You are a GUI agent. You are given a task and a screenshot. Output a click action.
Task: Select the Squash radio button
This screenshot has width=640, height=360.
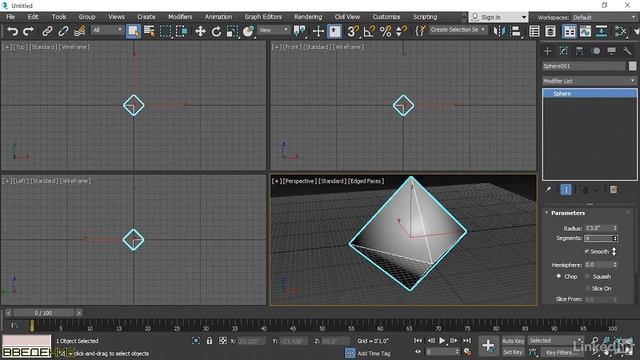tap(587, 276)
